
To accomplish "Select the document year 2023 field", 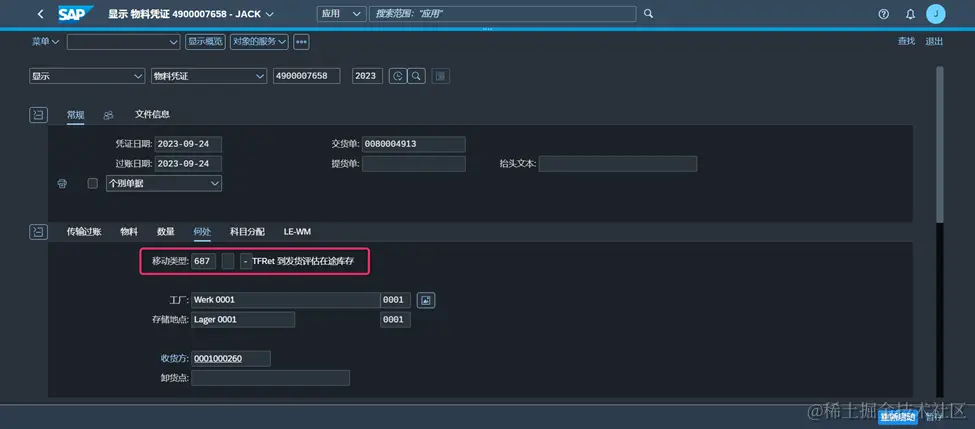I will (367, 76).
